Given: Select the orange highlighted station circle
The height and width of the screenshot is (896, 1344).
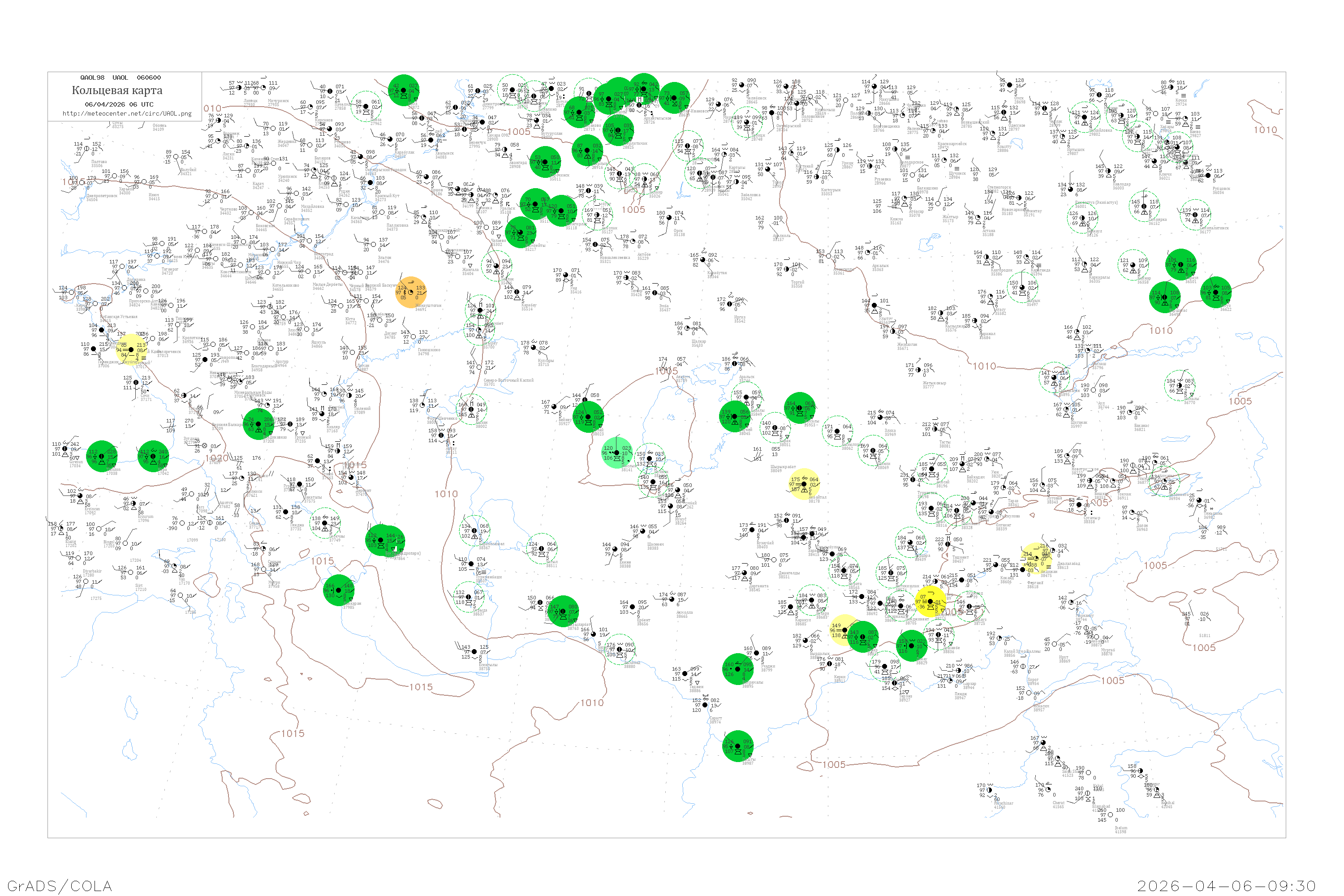Looking at the screenshot, I should click(x=410, y=292).
